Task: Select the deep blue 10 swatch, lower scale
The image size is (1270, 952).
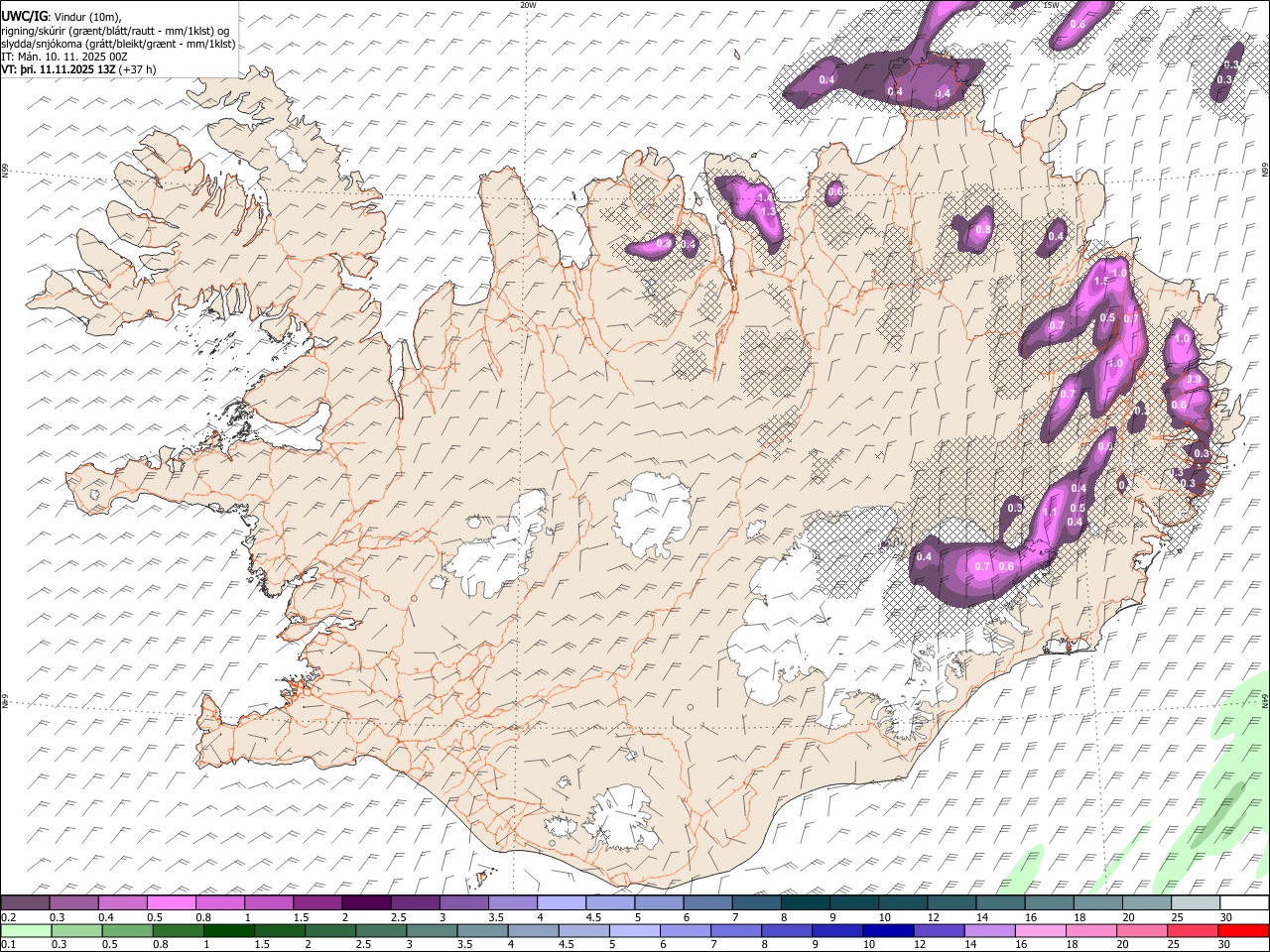Action: (x=888, y=930)
